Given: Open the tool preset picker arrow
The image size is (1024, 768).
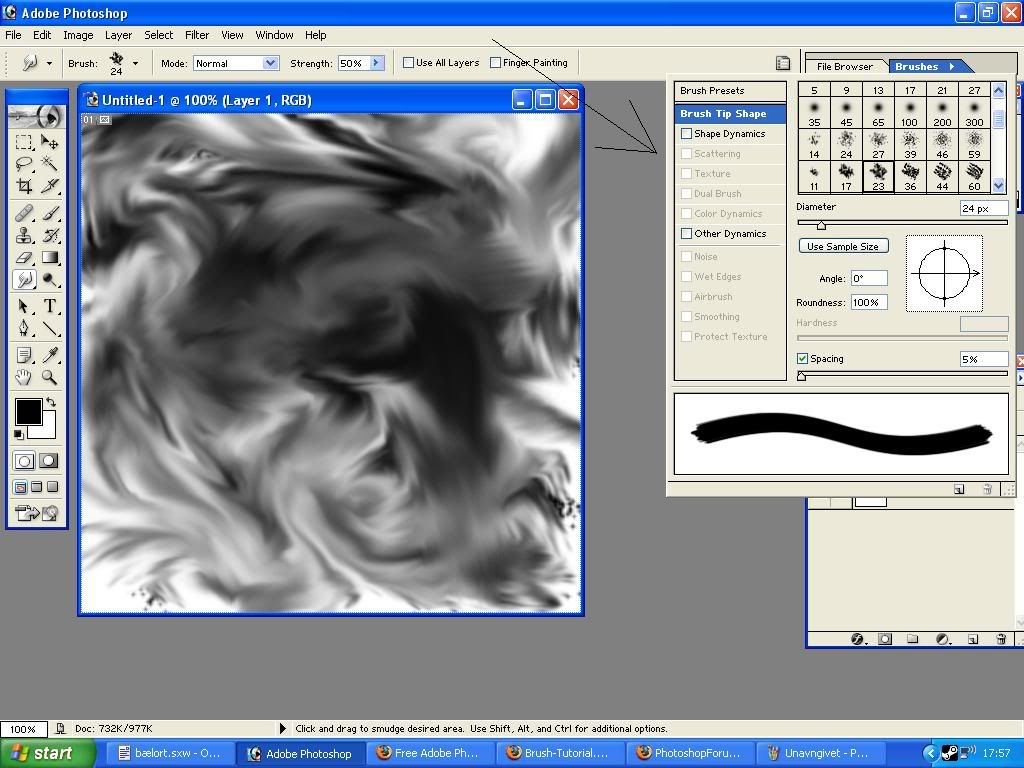Looking at the screenshot, I should click(50, 63).
